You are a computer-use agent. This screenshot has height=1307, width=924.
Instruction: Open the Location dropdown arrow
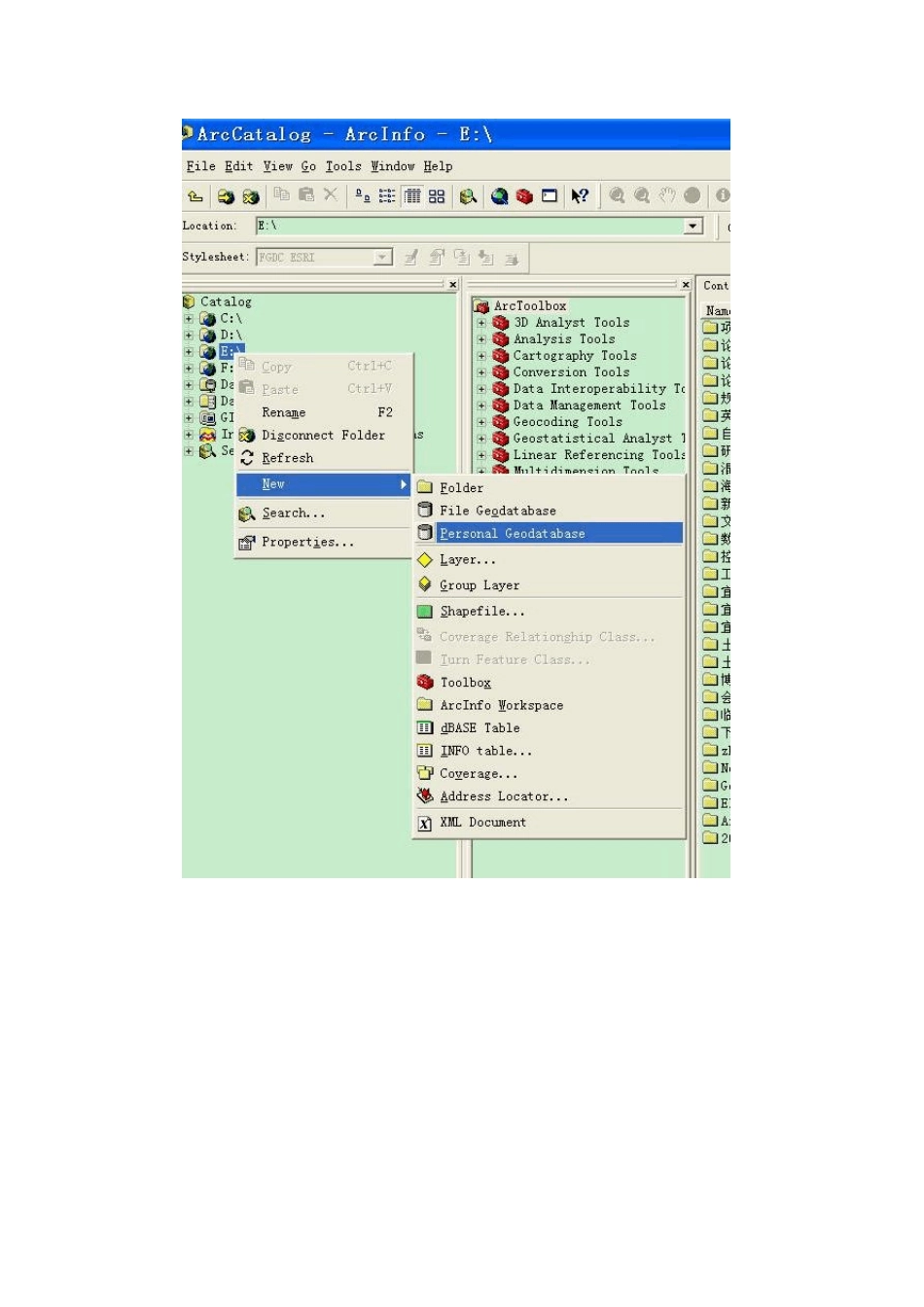[693, 226]
